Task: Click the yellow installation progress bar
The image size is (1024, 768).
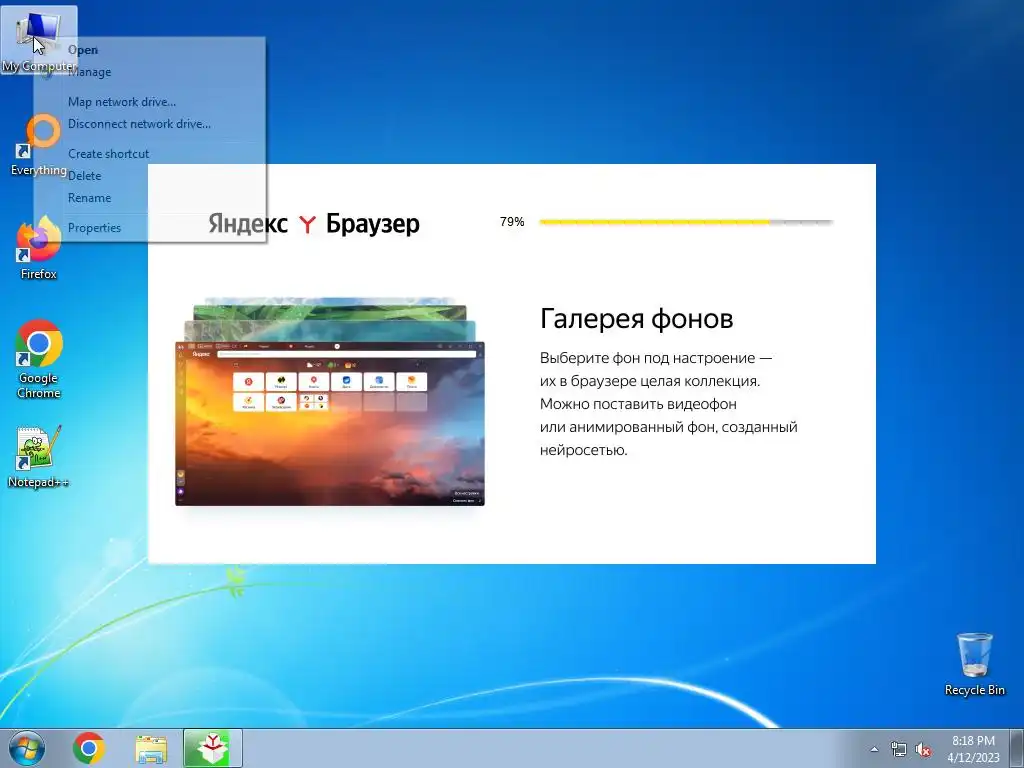Action: [x=686, y=222]
